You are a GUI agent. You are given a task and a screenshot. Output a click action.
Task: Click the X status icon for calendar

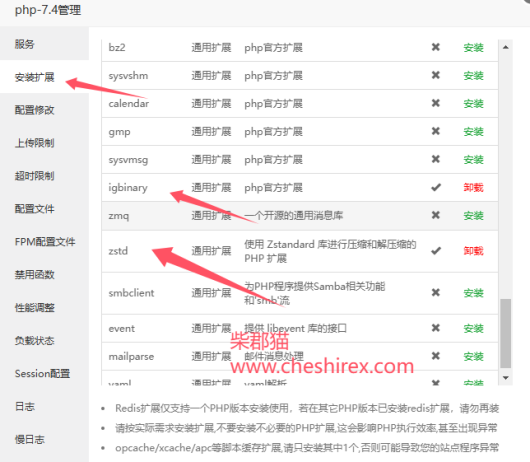pyautogui.click(x=436, y=103)
